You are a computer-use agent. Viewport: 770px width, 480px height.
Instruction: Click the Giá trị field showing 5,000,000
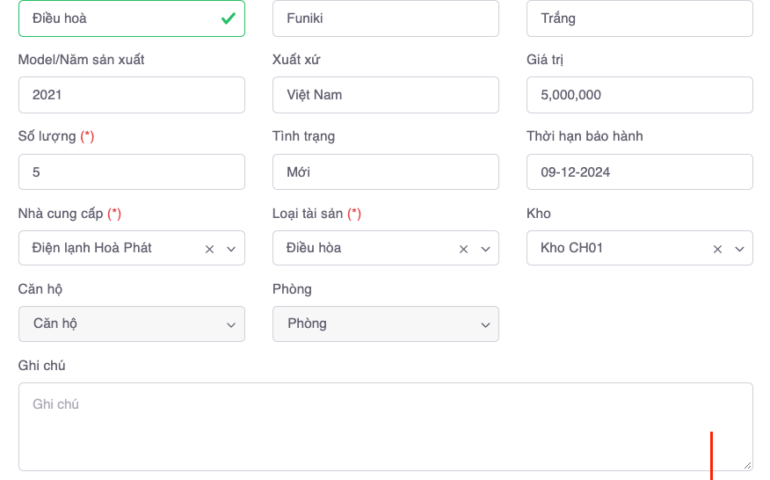[x=639, y=95]
